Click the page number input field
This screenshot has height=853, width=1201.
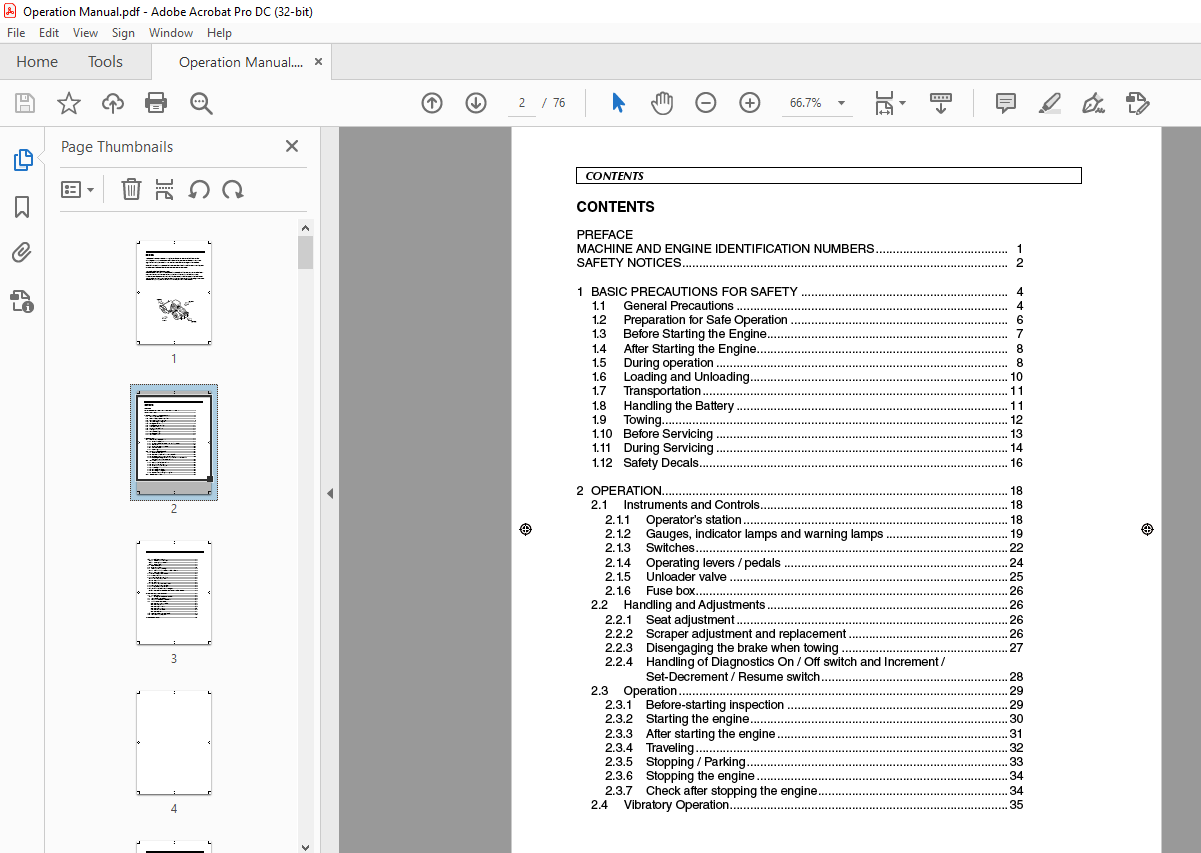[522, 103]
